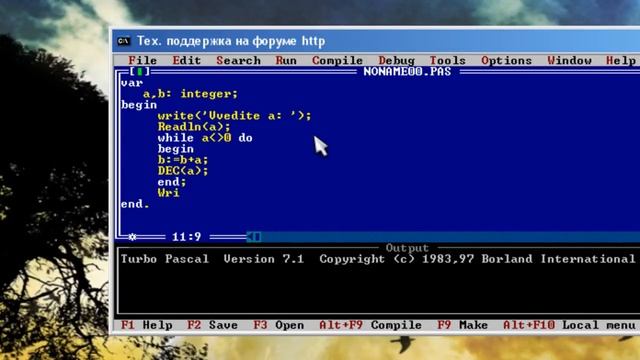Click the F9 Make status bar shortcut
The height and width of the screenshot is (360, 640).
coord(462,325)
